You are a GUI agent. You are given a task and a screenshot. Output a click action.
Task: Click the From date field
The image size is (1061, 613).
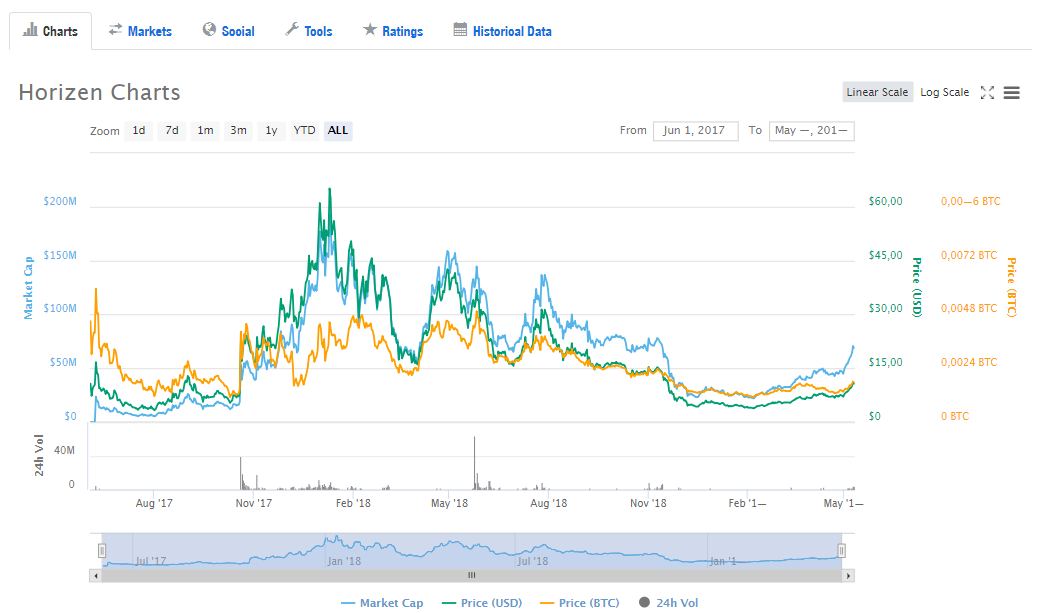(696, 131)
